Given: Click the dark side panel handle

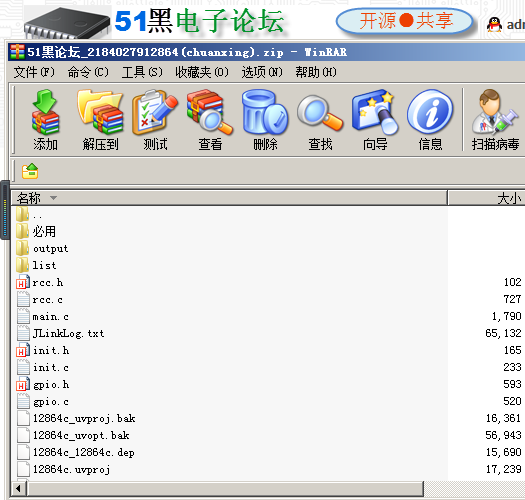Looking at the screenshot, I should tap(5, 210).
